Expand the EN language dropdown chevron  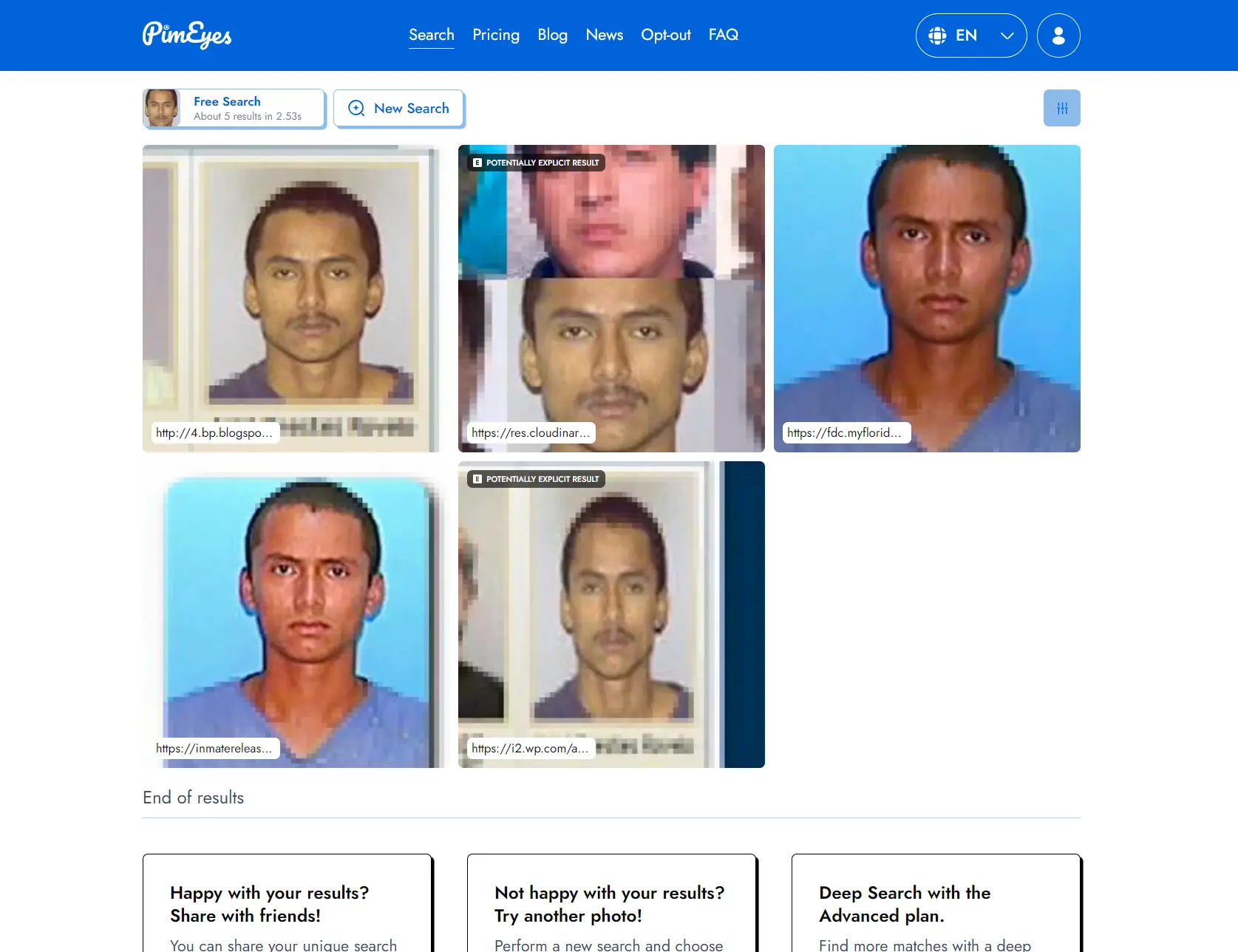coord(1007,35)
